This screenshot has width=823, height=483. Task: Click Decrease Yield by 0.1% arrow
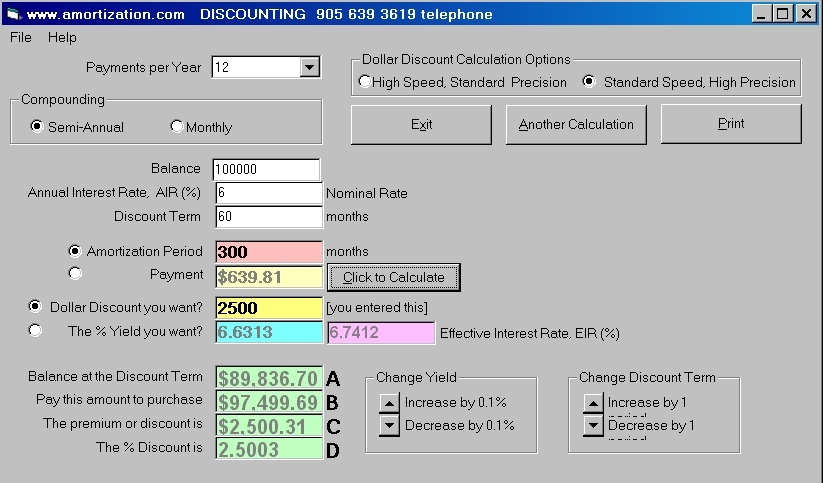pos(388,425)
